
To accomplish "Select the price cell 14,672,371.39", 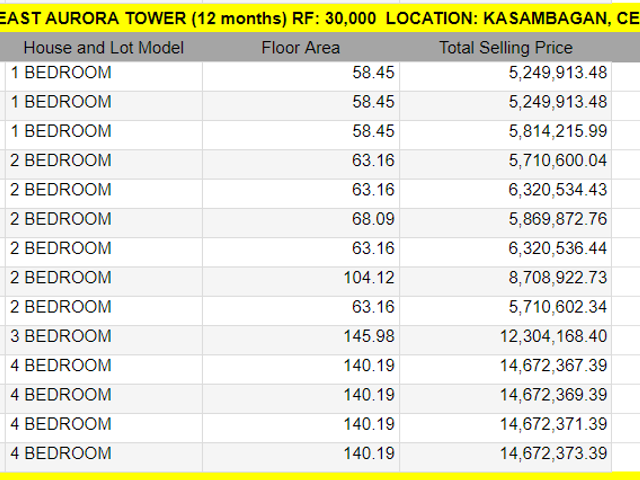I will 505,429.
